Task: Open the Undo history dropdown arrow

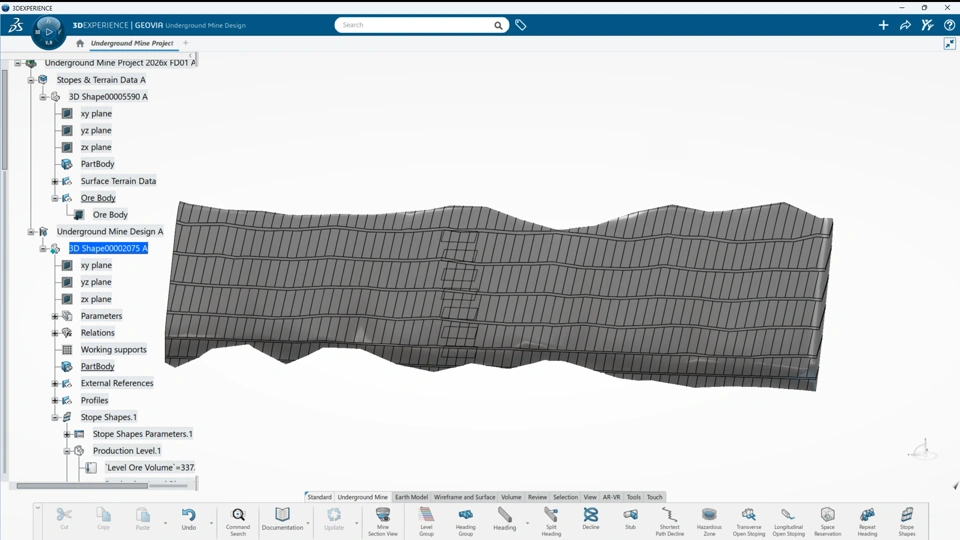Action: tap(211, 523)
